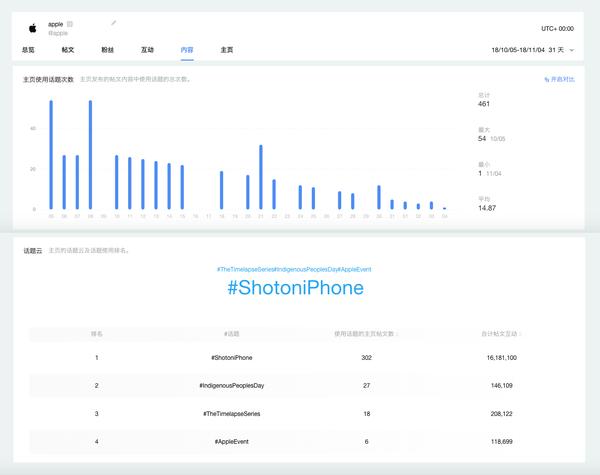The height and width of the screenshot is (475, 600).
Task: Expand the 18/10/05-18/11/04 date range dropdown
Action: point(533,50)
